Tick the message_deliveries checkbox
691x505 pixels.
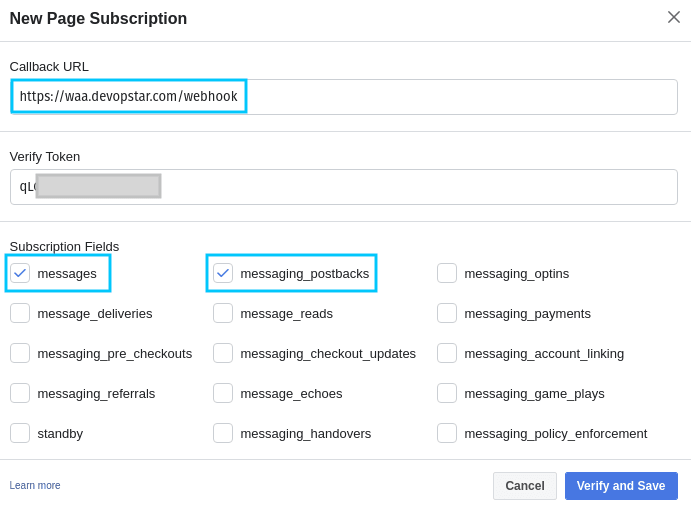pyautogui.click(x=20, y=313)
